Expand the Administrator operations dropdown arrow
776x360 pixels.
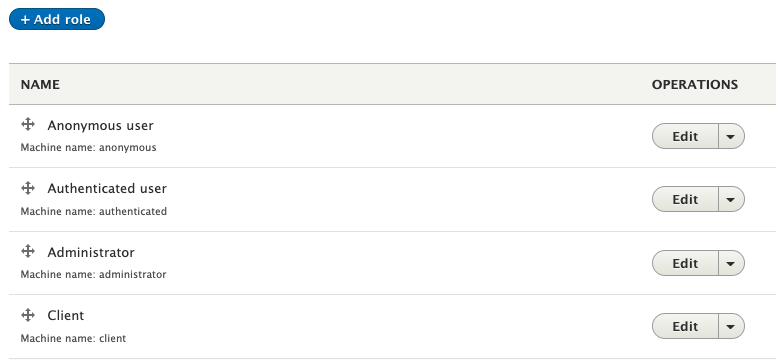coord(731,263)
